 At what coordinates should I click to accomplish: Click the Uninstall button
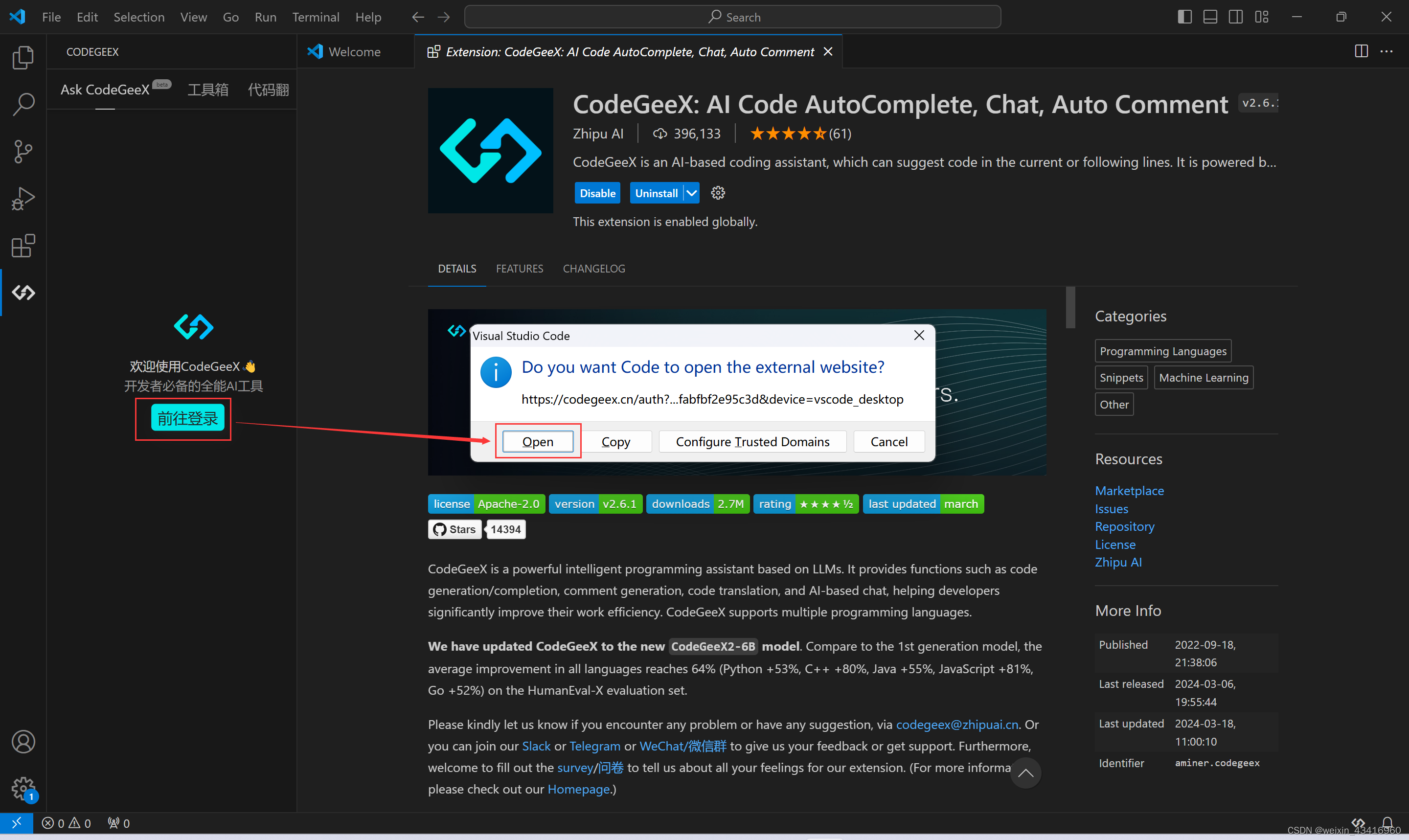[x=656, y=193]
